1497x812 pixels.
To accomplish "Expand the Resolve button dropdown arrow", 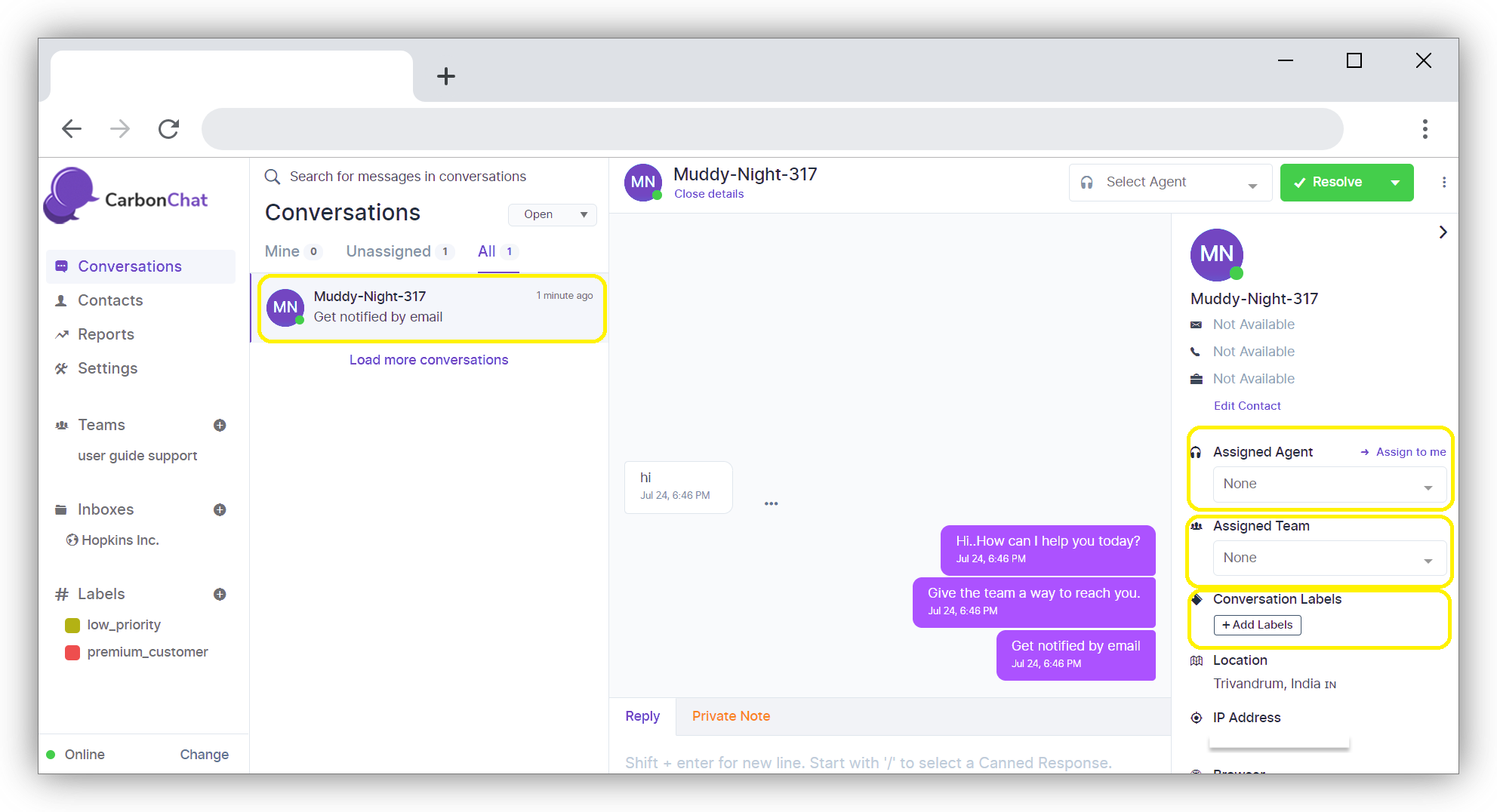I will coord(1395,183).
